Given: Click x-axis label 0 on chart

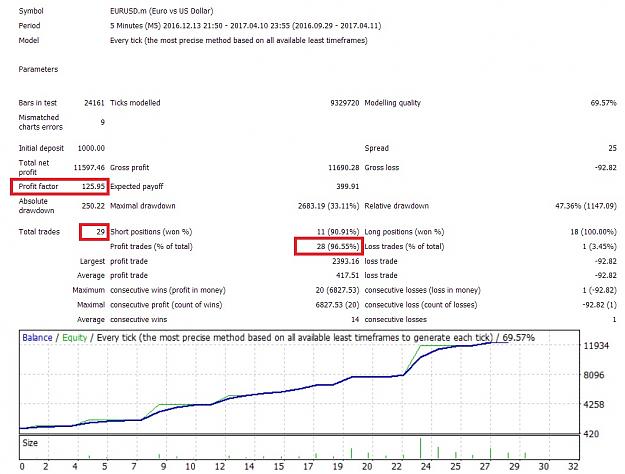Looking at the screenshot, I should [x=22, y=466].
